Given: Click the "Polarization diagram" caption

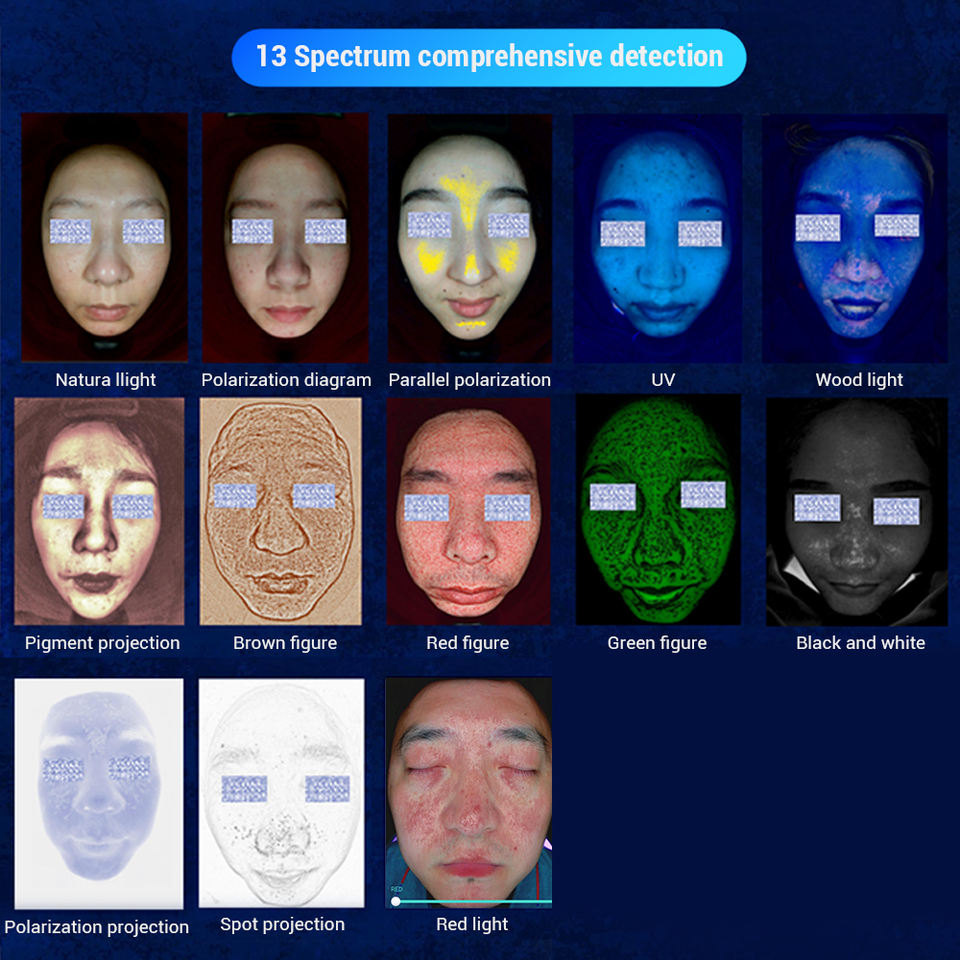Looking at the screenshot, I should pyautogui.click(x=286, y=380).
